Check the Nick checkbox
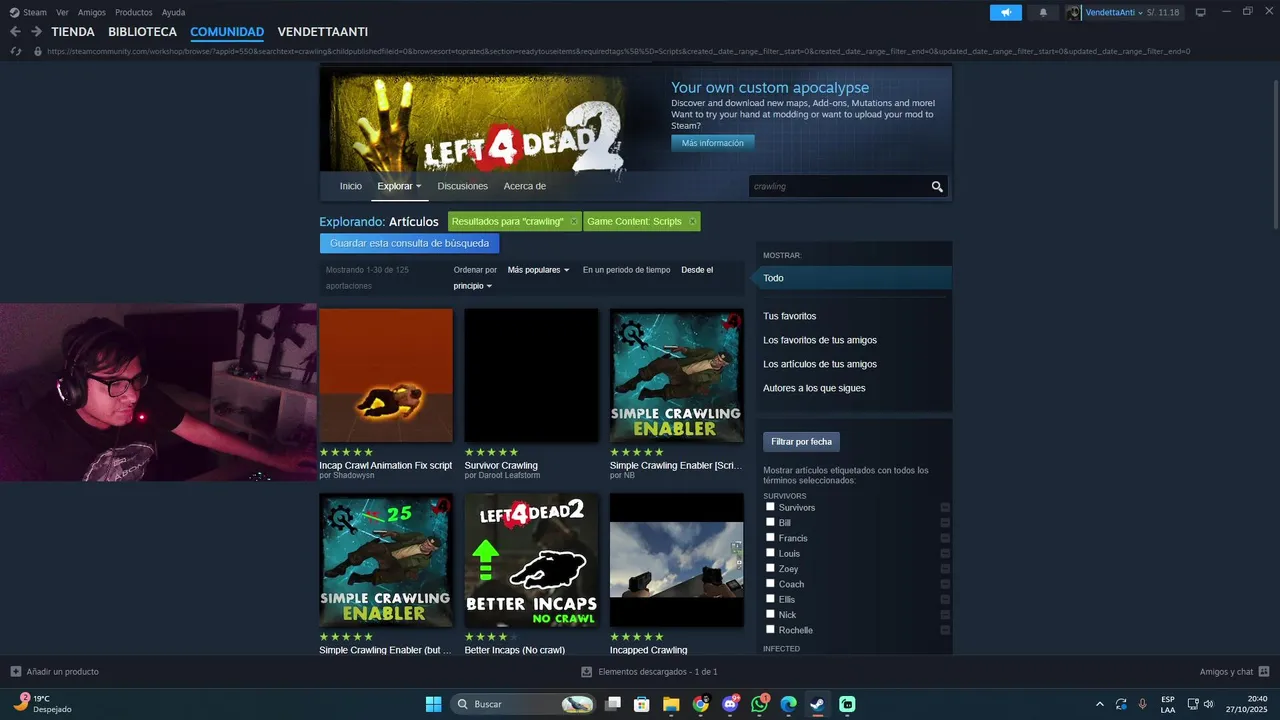 coord(770,614)
